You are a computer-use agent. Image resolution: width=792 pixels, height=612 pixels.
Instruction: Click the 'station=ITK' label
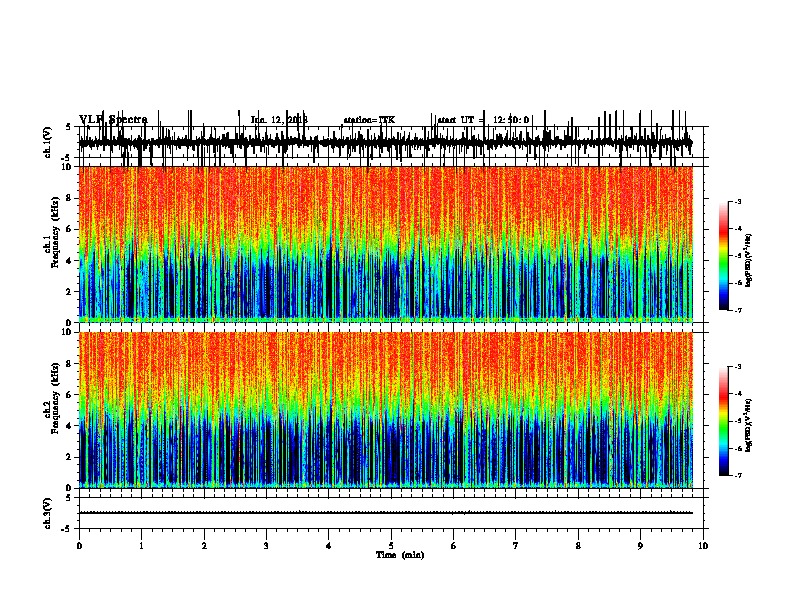[369, 120]
